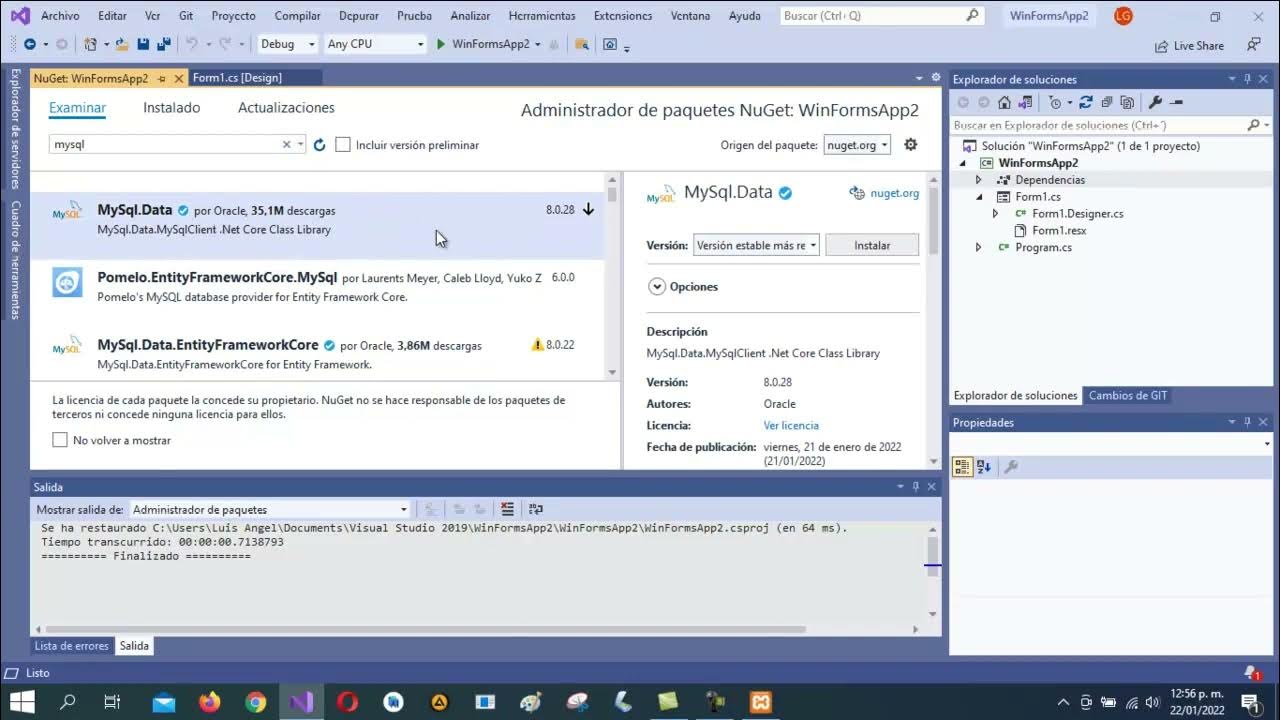Expand the Dependencias tree node

tap(979, 180)
